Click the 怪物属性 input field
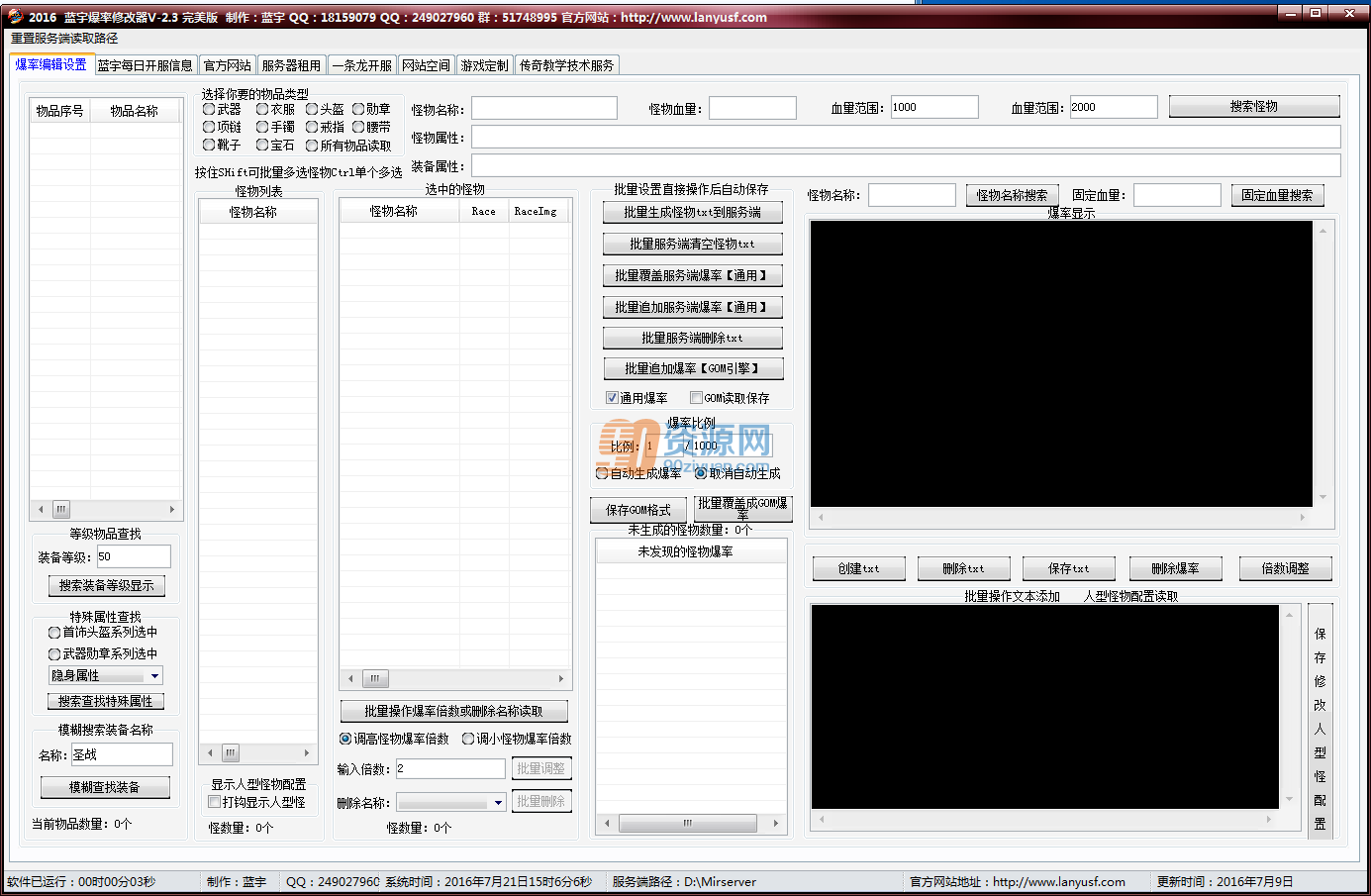The image size is (1371, 896). pyautogui.click(x=906, y=137)
